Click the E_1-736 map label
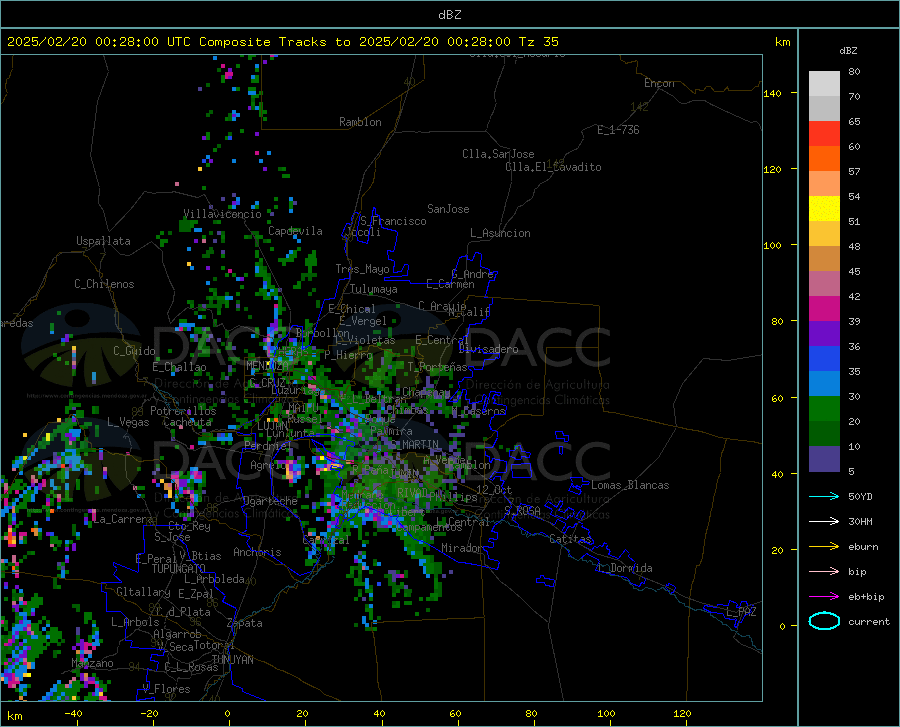 pyautogui.click(x=618, y=130)
